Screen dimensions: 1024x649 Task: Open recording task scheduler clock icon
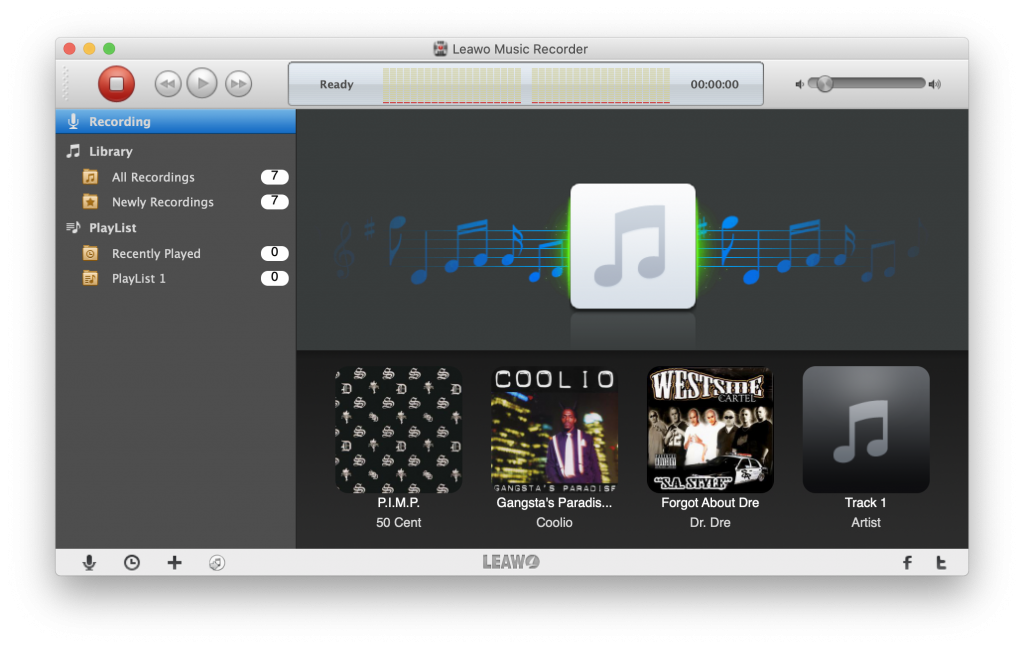click(132, 563)
